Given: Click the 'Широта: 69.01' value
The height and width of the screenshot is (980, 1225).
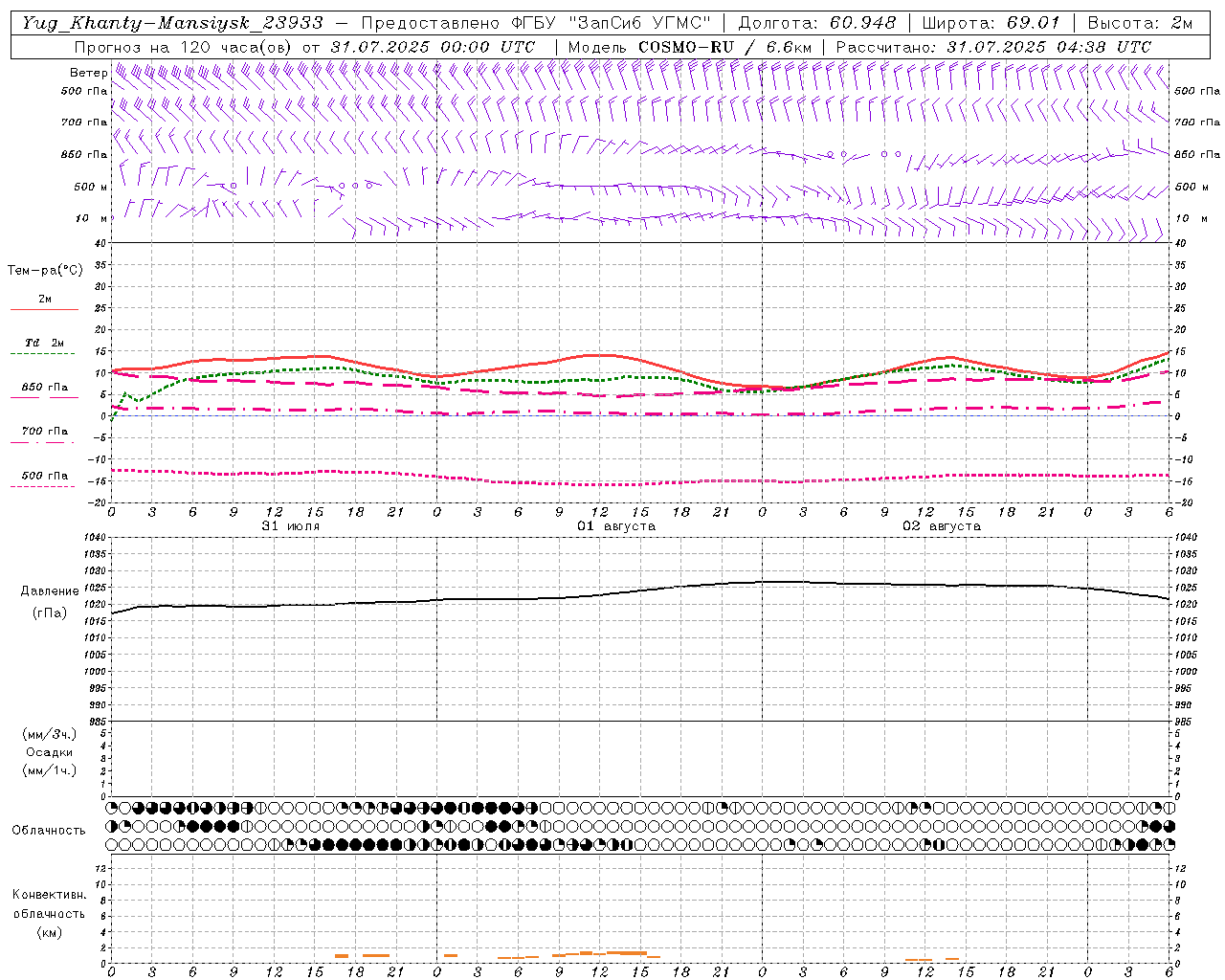Looking at the screenshot, I should tap(991, 23).
